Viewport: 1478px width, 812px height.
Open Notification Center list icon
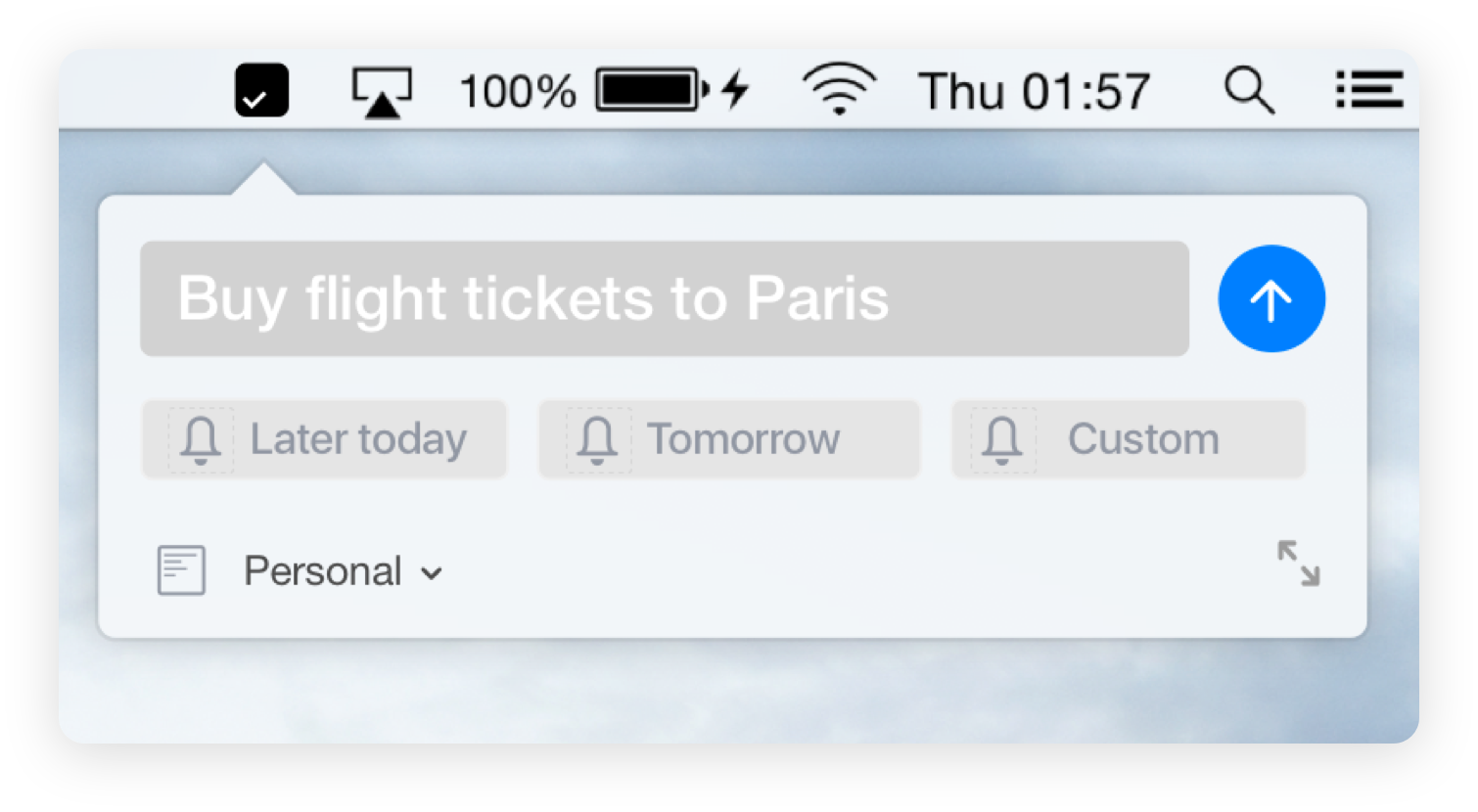[1369, 91]
